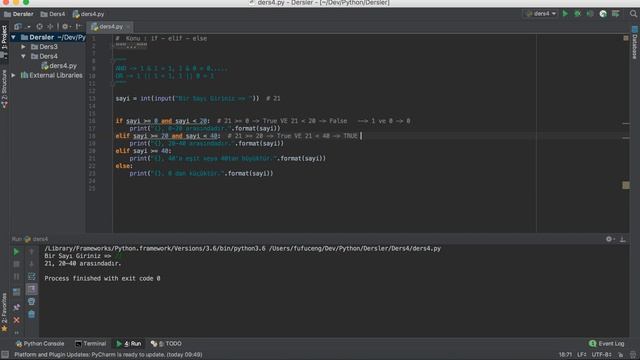Select Ders3 folder in project tree

pos(44,47)
